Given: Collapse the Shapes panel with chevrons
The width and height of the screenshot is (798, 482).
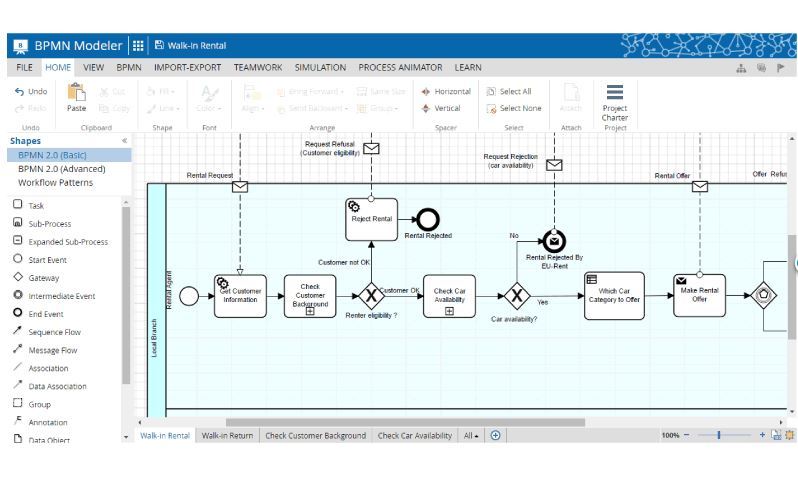Looking at the screenshot, I should [x=124, y=141].
